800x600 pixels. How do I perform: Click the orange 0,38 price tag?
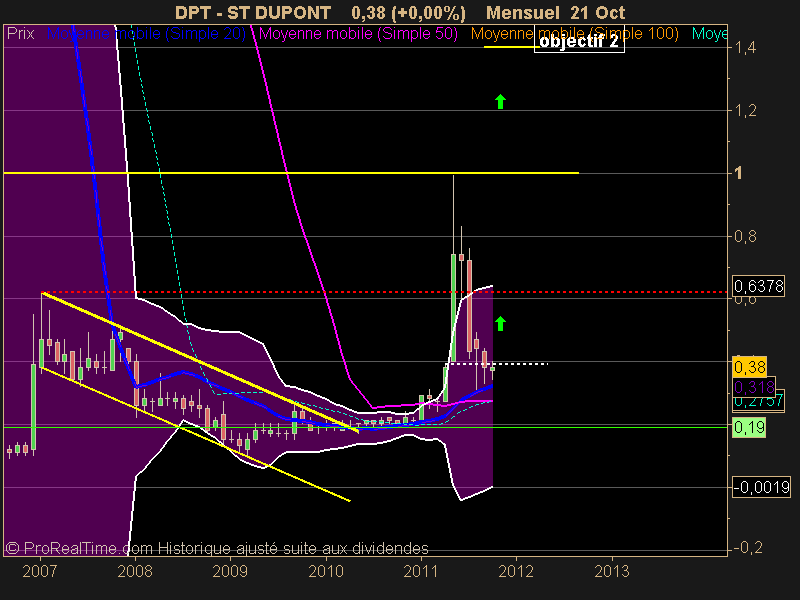749,366
